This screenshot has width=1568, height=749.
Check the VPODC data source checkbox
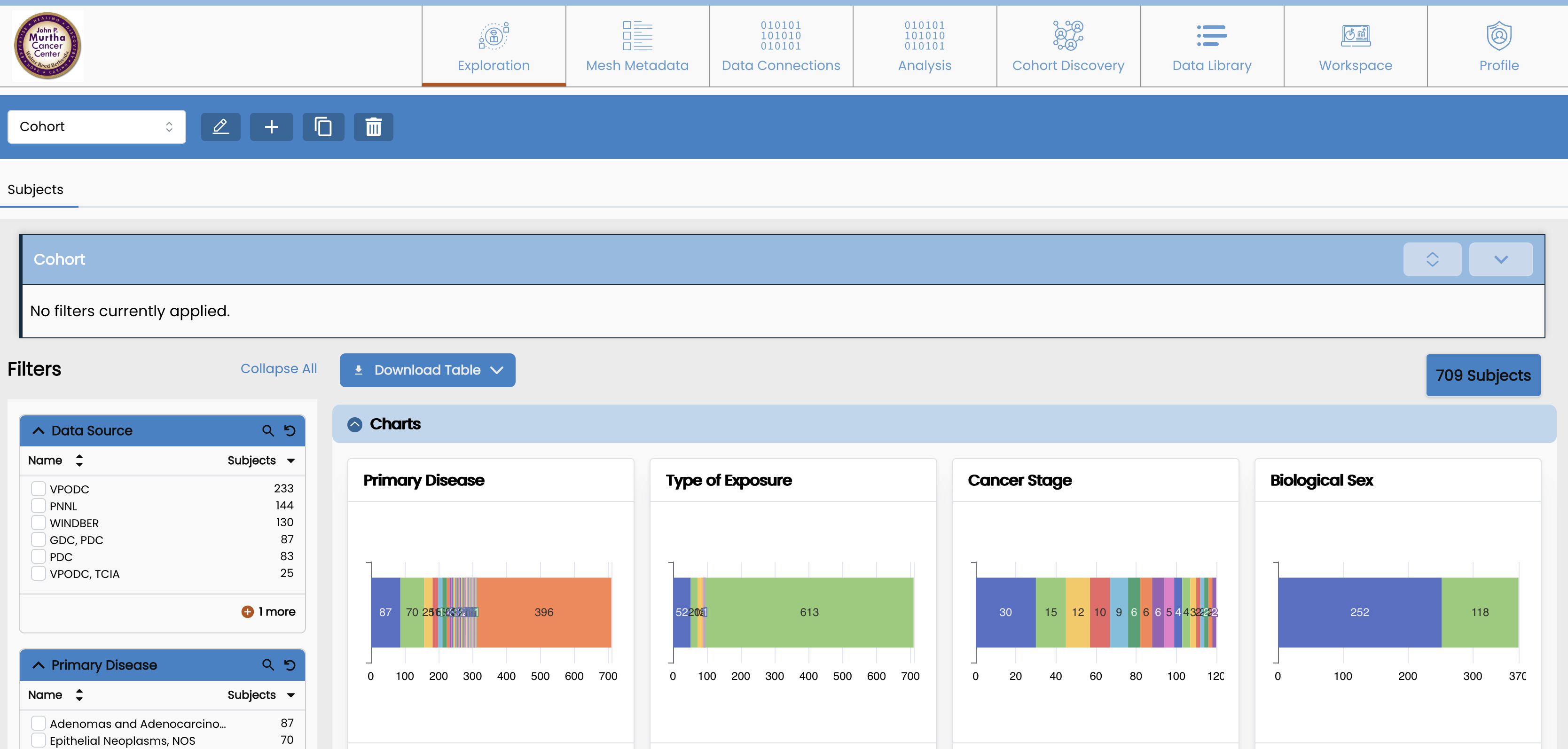tap(39, 489)
